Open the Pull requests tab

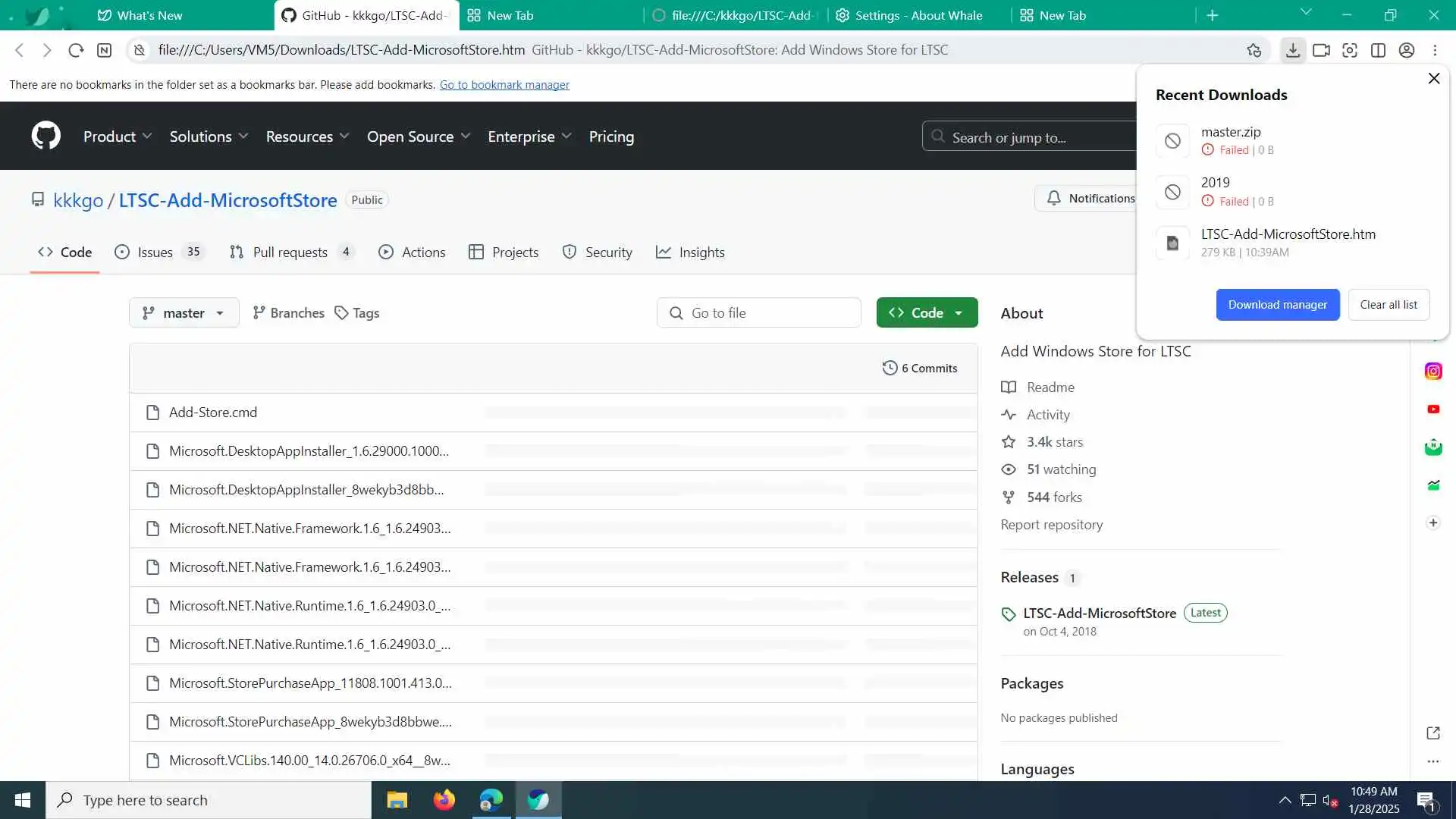coord(291,252)
